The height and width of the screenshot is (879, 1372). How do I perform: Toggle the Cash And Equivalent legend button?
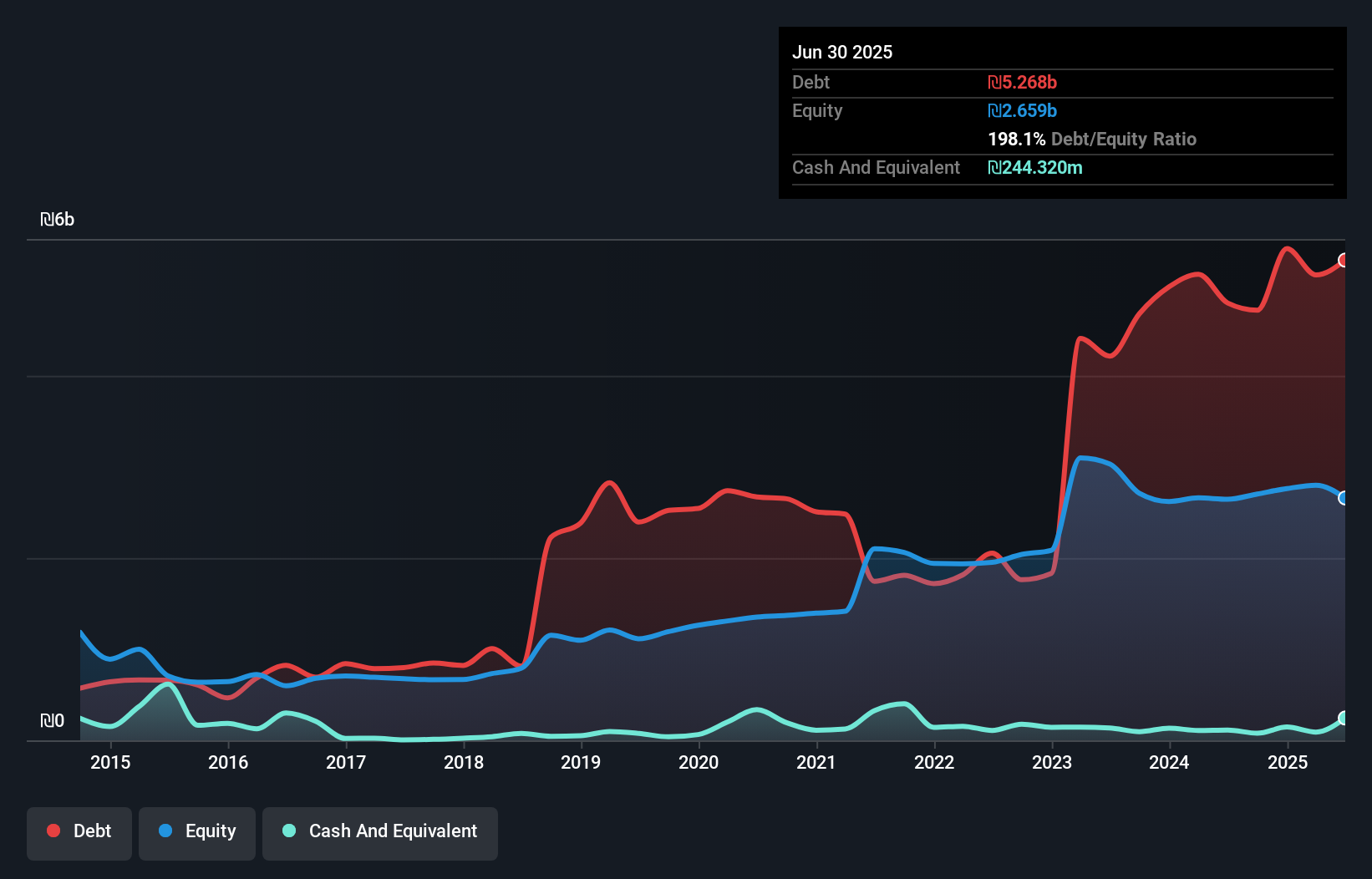click(x=380, y=833)
